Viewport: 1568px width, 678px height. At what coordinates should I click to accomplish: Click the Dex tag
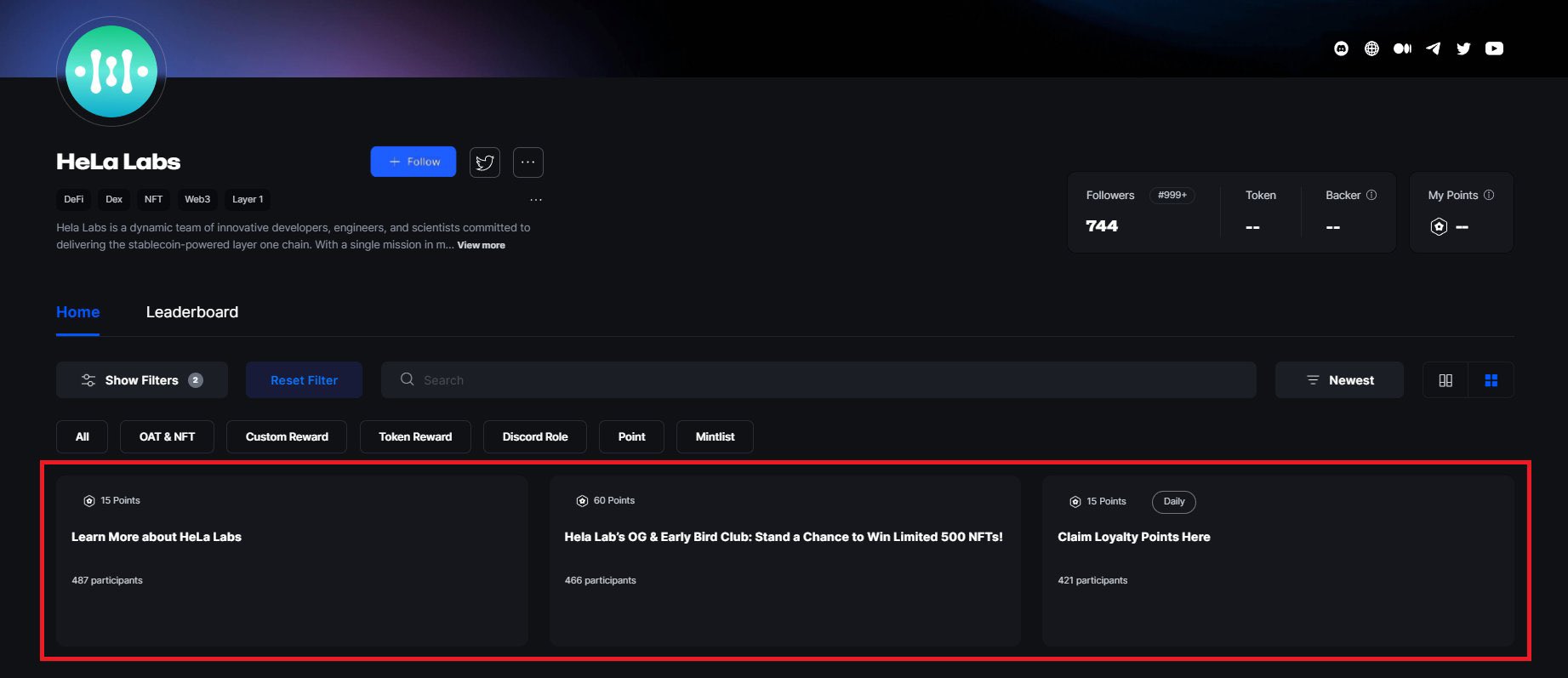pos(114,199)
